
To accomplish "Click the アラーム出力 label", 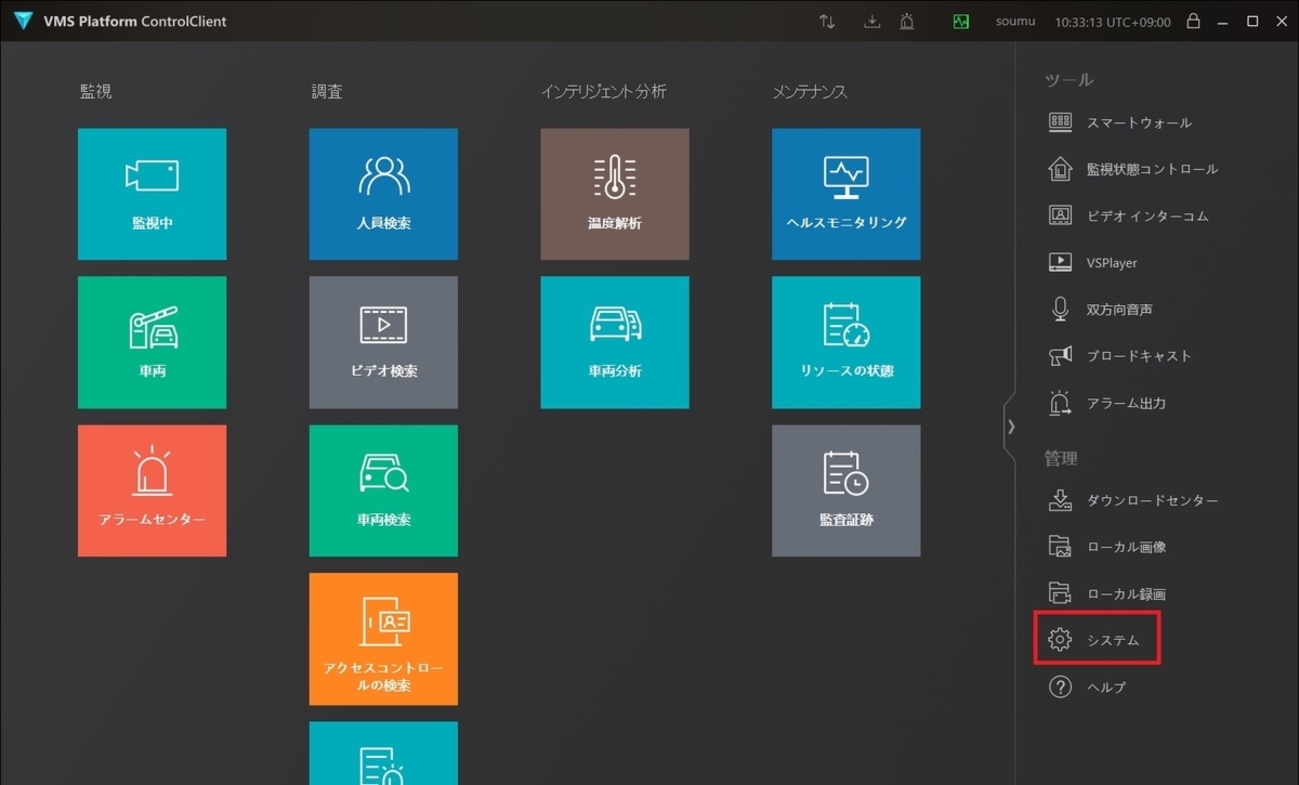I will 1126,403.
